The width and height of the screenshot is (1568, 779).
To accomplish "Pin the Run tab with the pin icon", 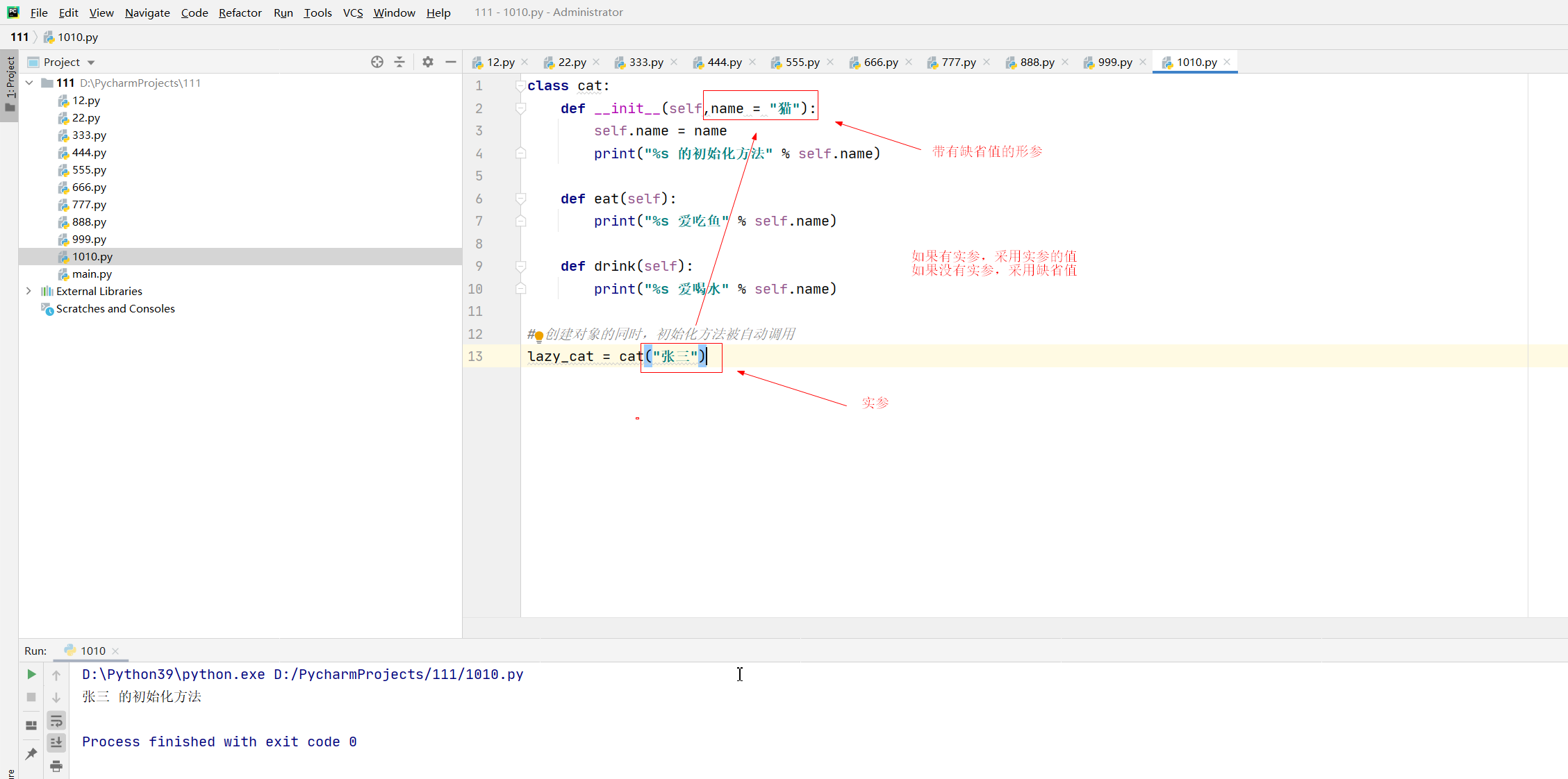I will click(x=31, y=754).
